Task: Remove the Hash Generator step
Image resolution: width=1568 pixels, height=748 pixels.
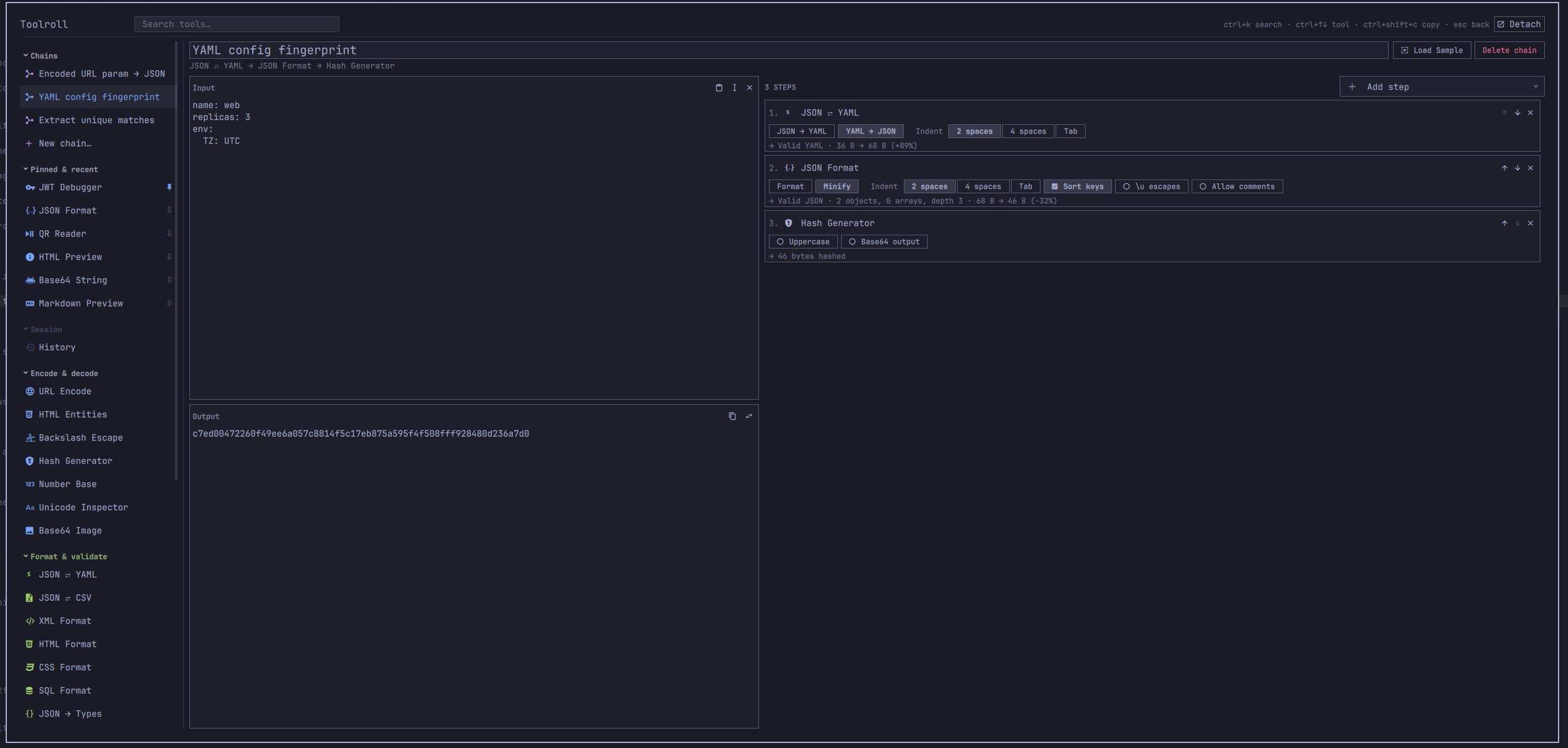Action: click(x=1530, y=223)
